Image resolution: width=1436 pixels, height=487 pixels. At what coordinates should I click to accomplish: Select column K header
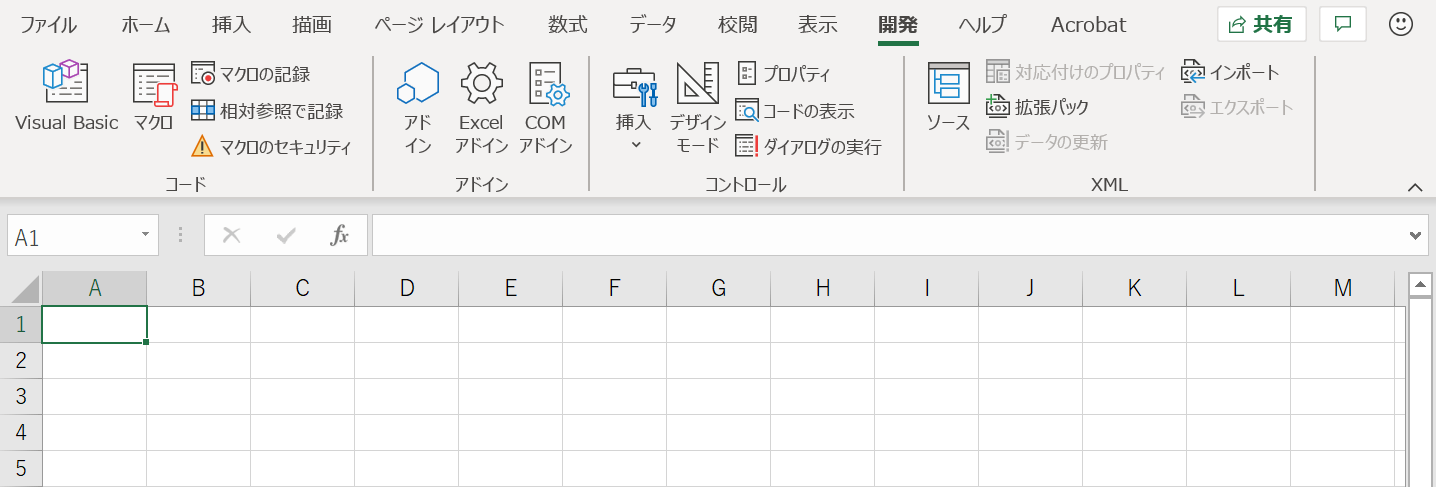click(1135, 288)
